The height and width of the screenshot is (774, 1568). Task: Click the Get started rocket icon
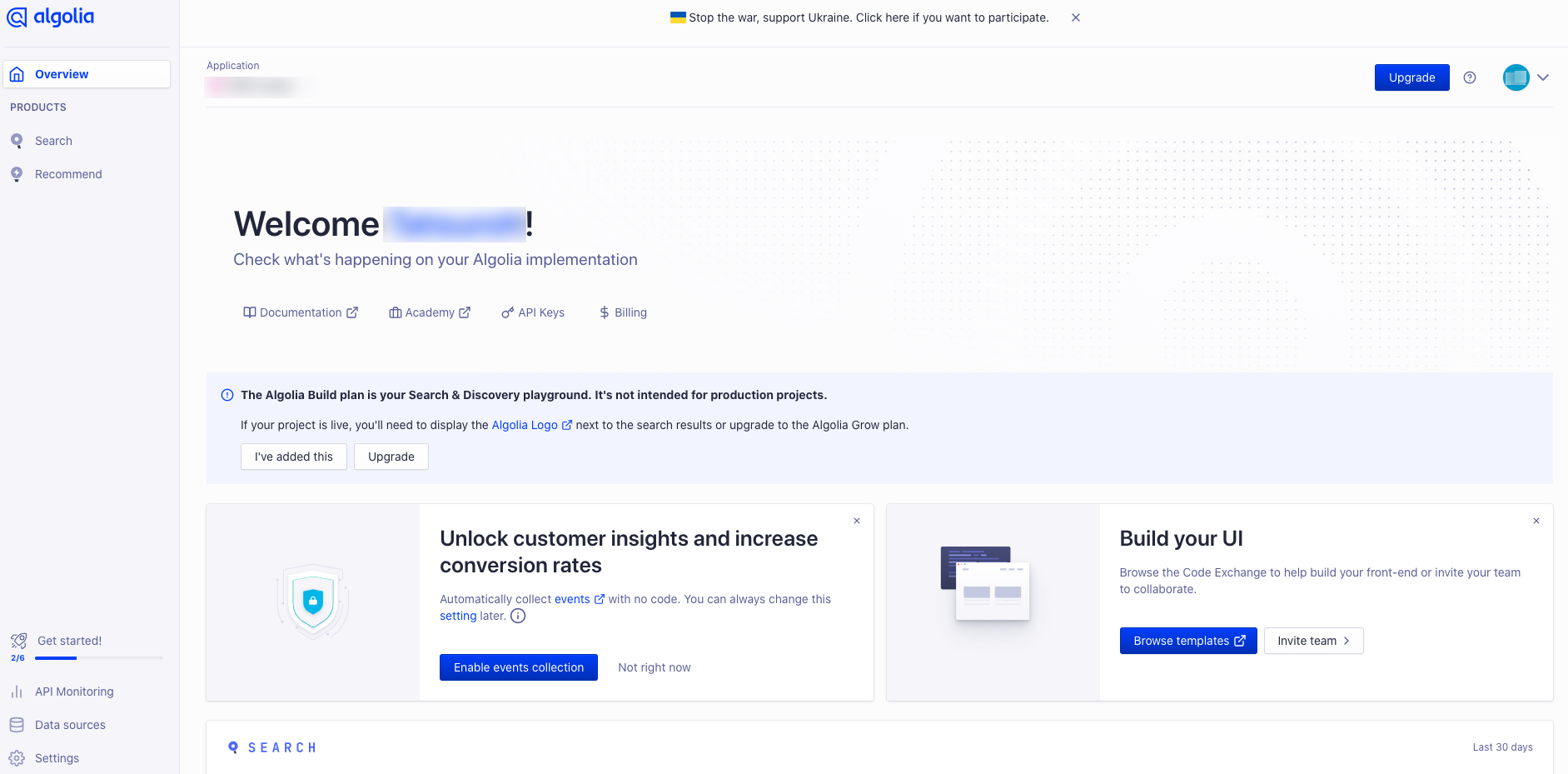18,641
